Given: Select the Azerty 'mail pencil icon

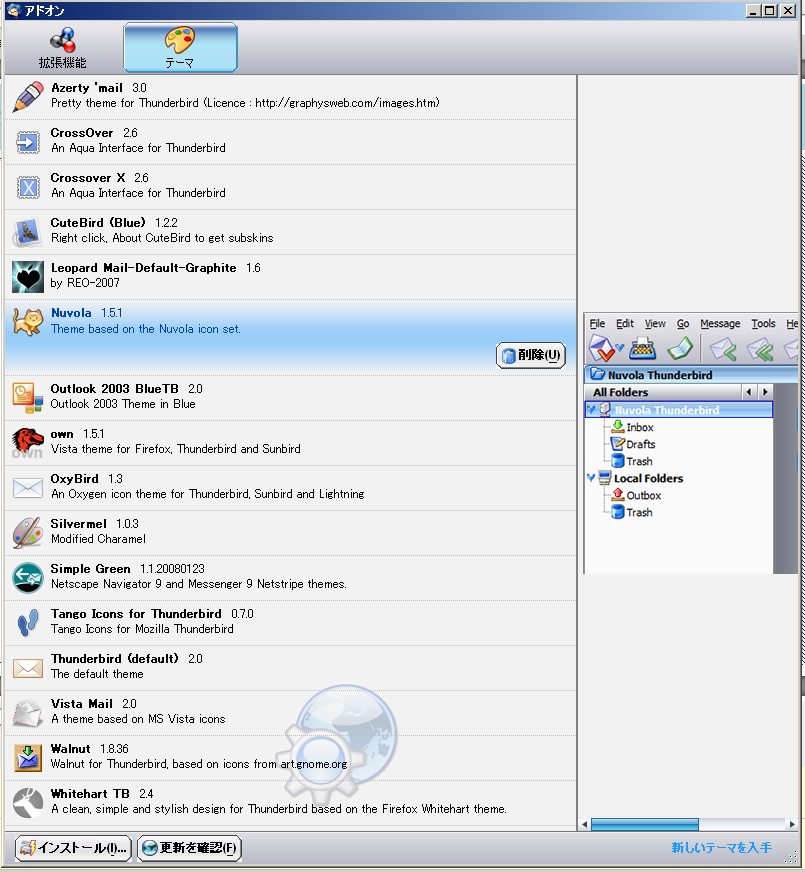Looking at the screenshot, I should [x=28, y=96].
